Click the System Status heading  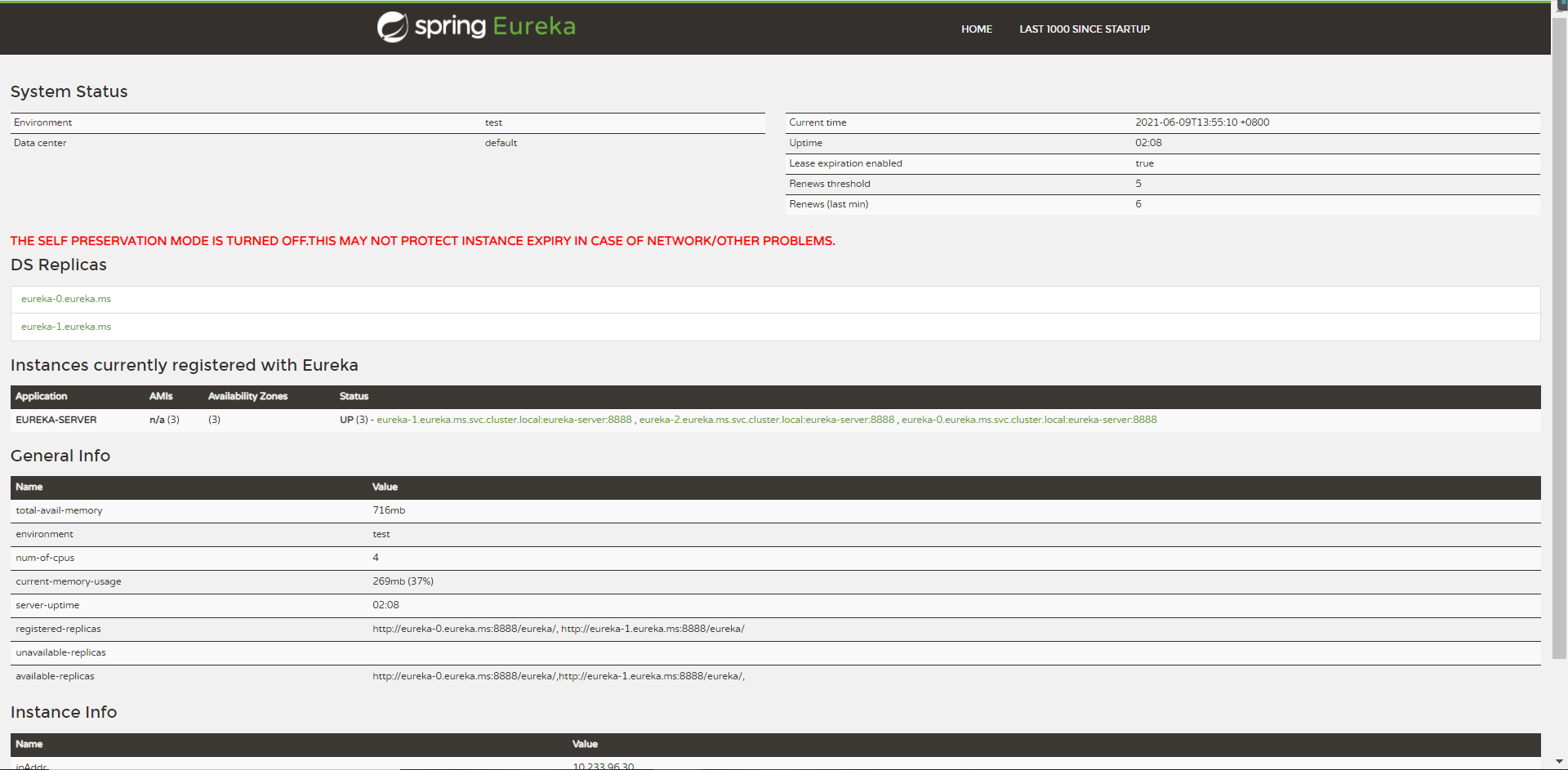pyautogui.click(x=69, y=91)
